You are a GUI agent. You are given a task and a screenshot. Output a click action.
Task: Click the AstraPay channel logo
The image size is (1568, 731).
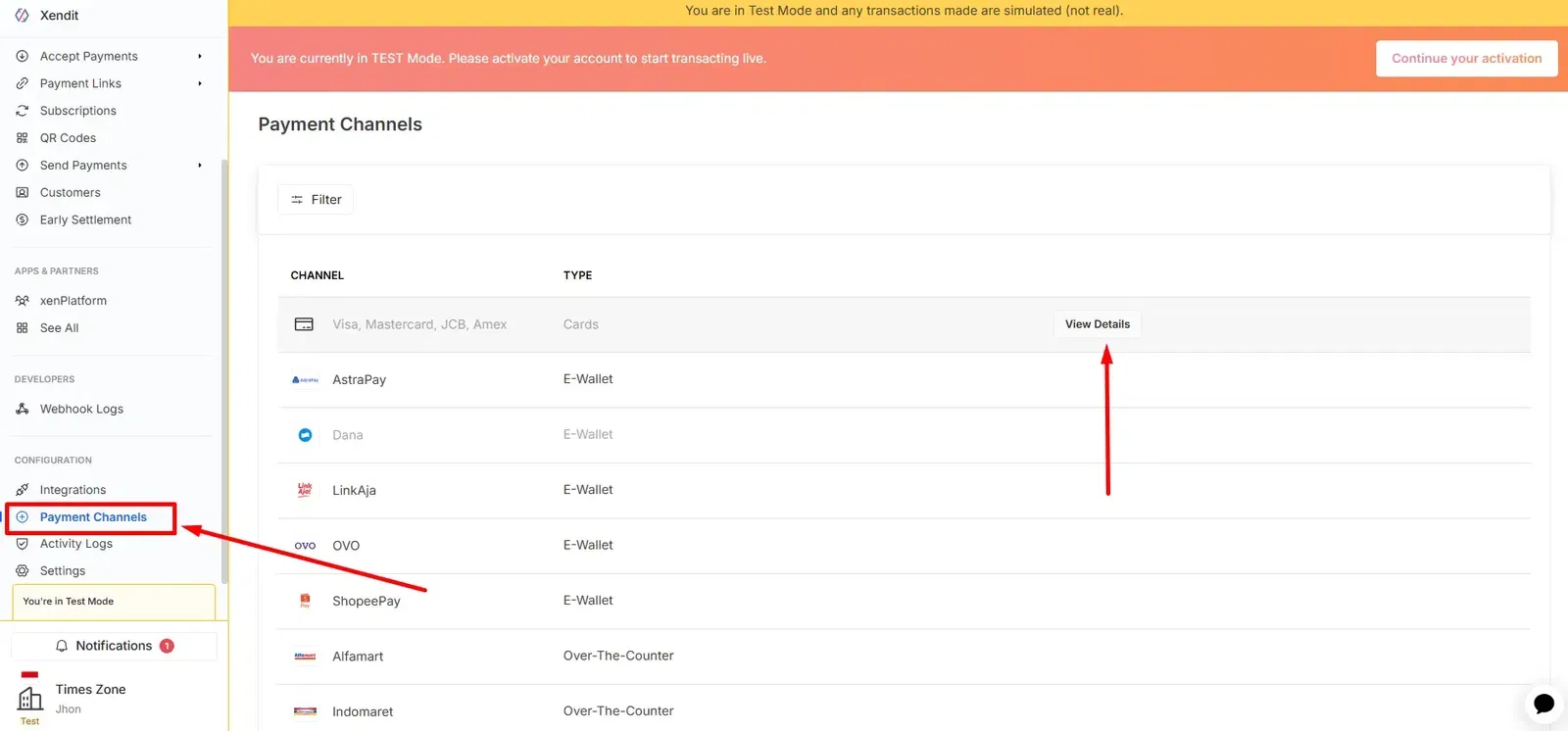pos(305,380)
